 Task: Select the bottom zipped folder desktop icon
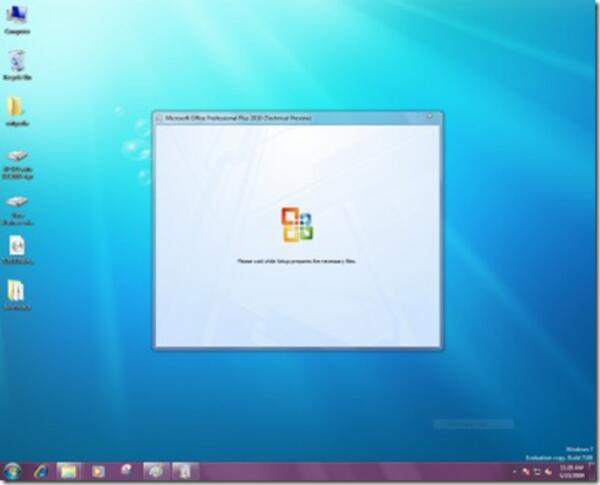coord(16,291)
